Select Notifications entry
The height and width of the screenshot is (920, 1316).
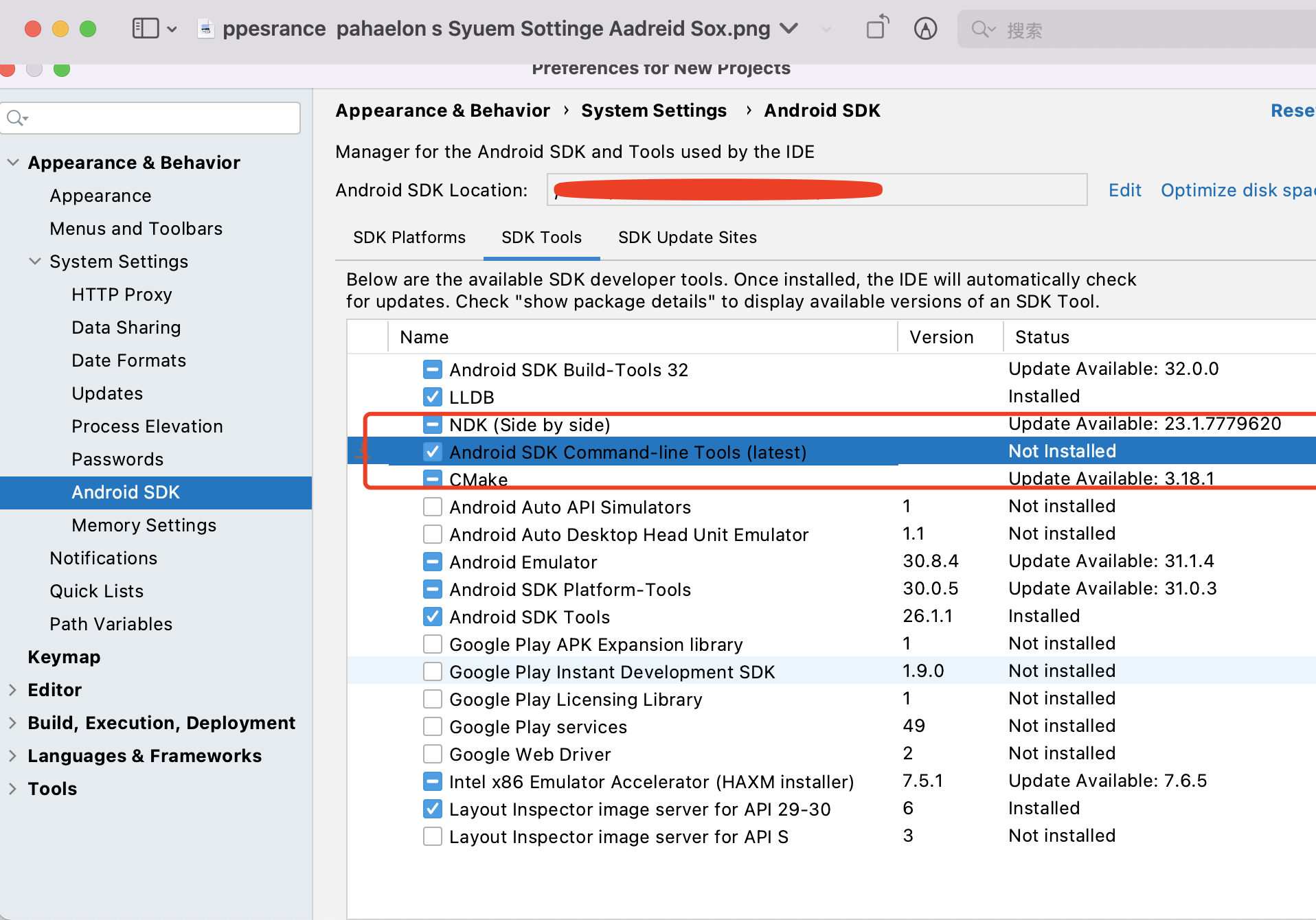[103, 558]
